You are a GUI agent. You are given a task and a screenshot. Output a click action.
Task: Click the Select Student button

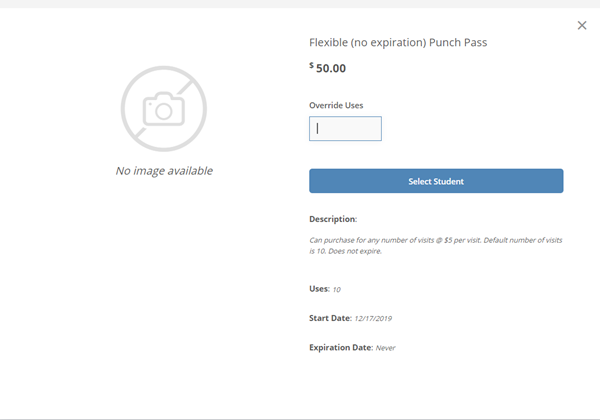(x=436, y=181)
